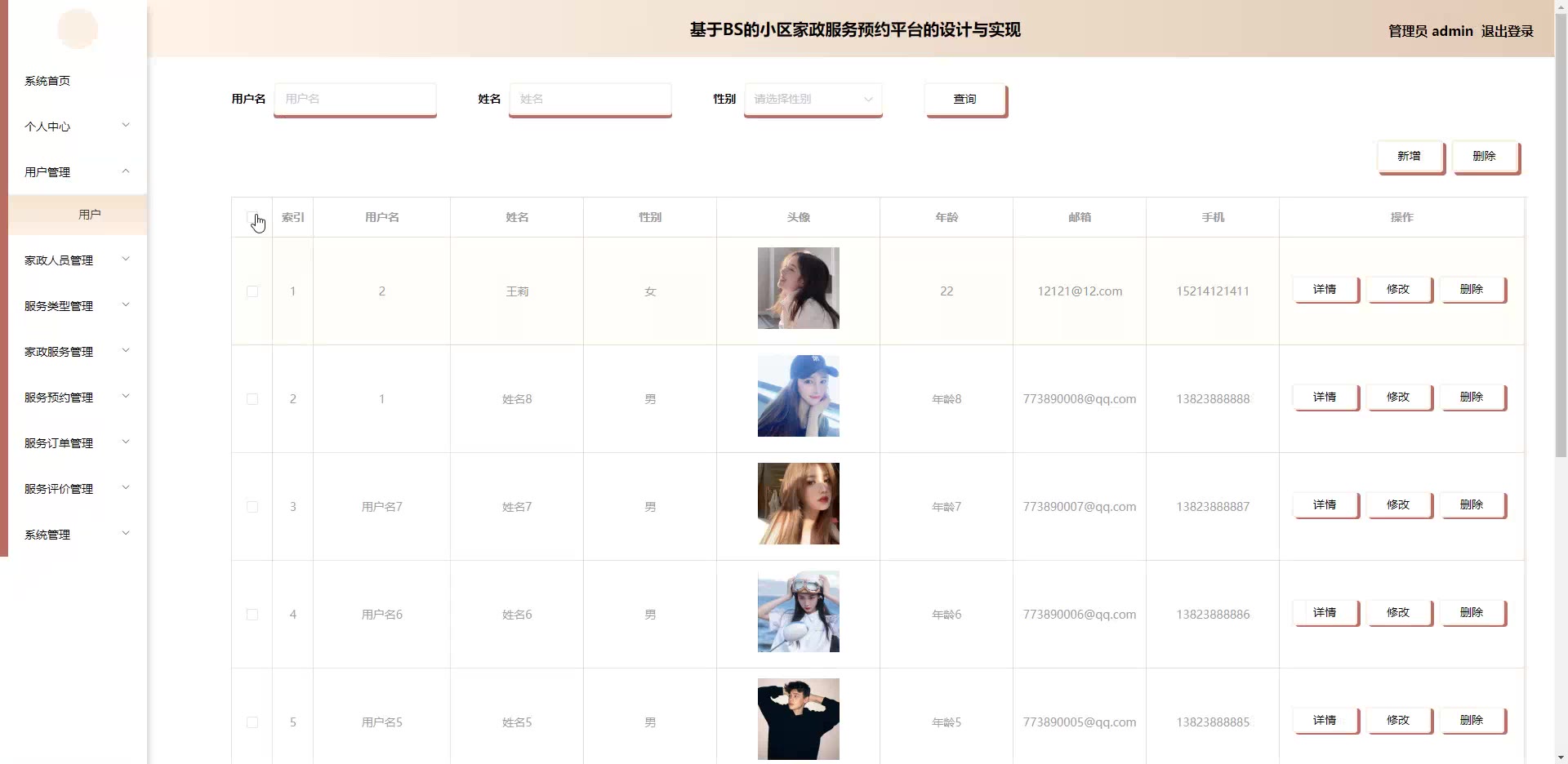Expand the 服务类型管理 chevron
Viewport: 1568px width, 764px height.
[x=126, y=304]
